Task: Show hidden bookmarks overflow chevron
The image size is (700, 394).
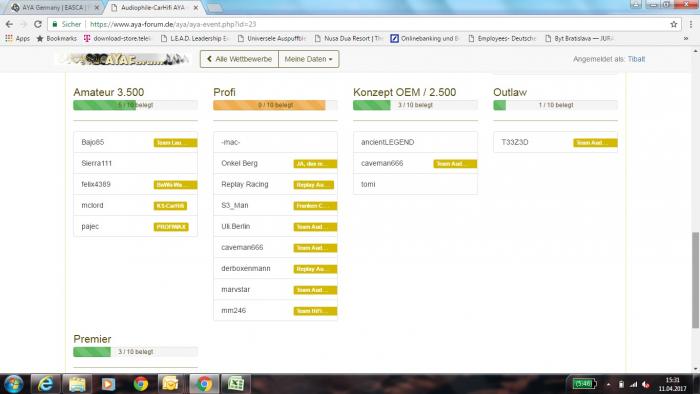Action: pyautogui.click(x=685, y=38)
